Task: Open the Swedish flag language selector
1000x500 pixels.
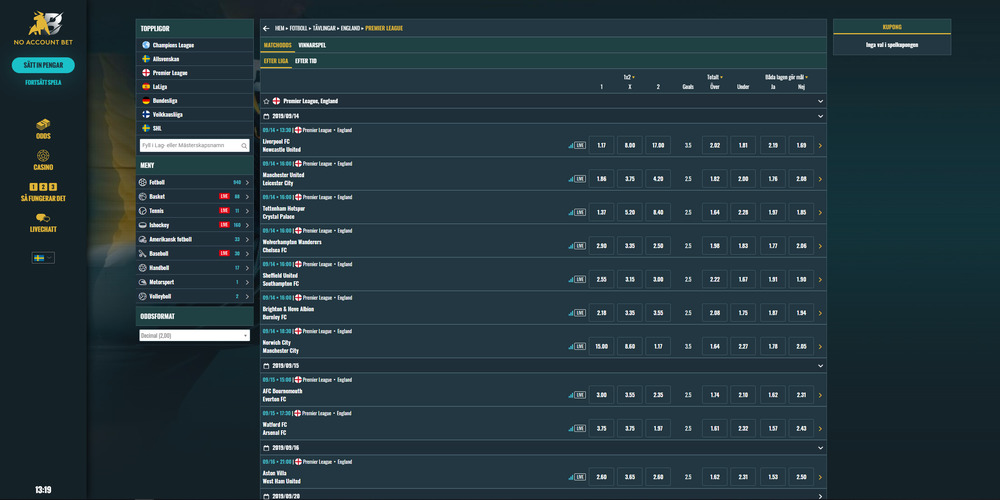Action: click(43, 258)
